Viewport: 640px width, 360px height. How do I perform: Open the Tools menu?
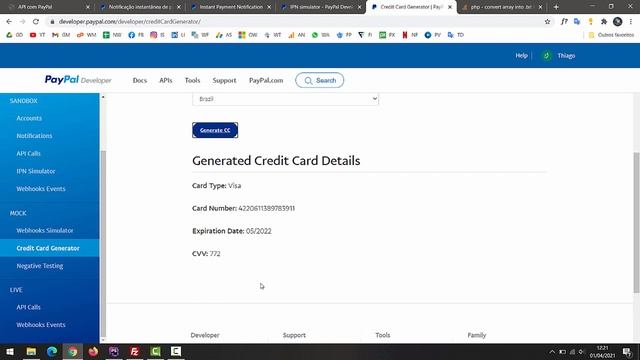[192, 80]
